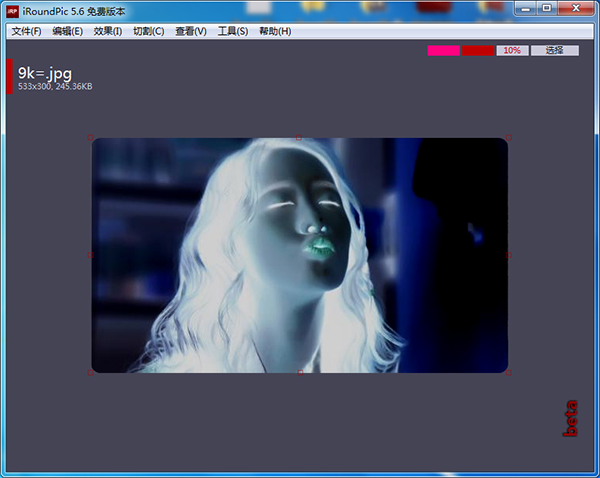Open the 查看(V) view menu
600x478 pixels.
coord(190,31)
